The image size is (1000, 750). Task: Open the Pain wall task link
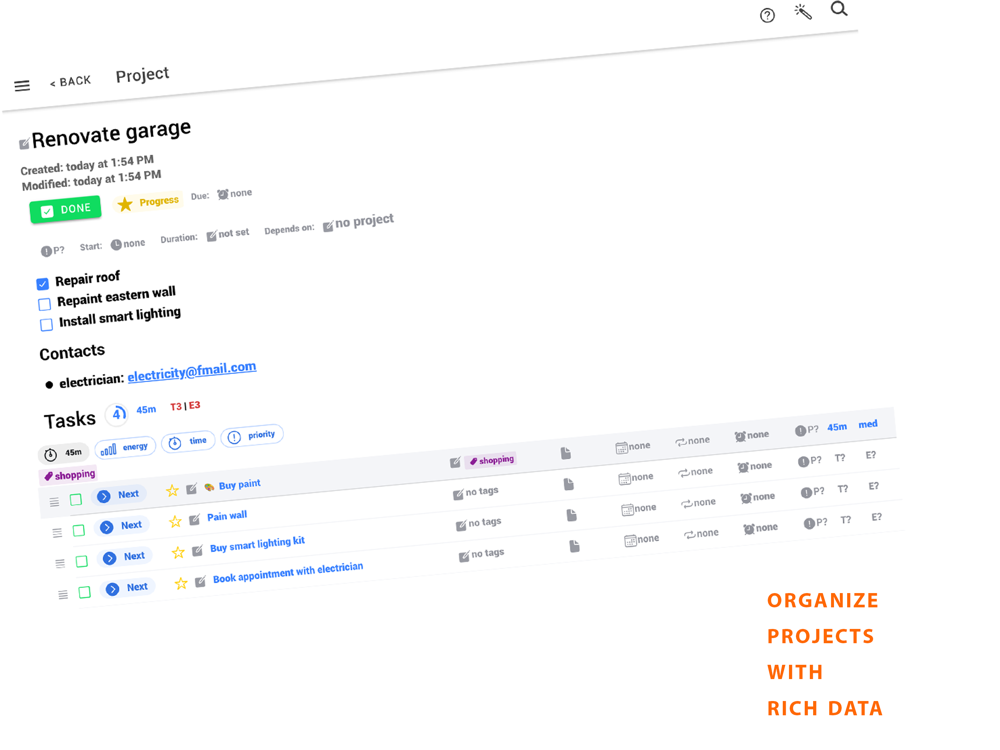(227, 516)
